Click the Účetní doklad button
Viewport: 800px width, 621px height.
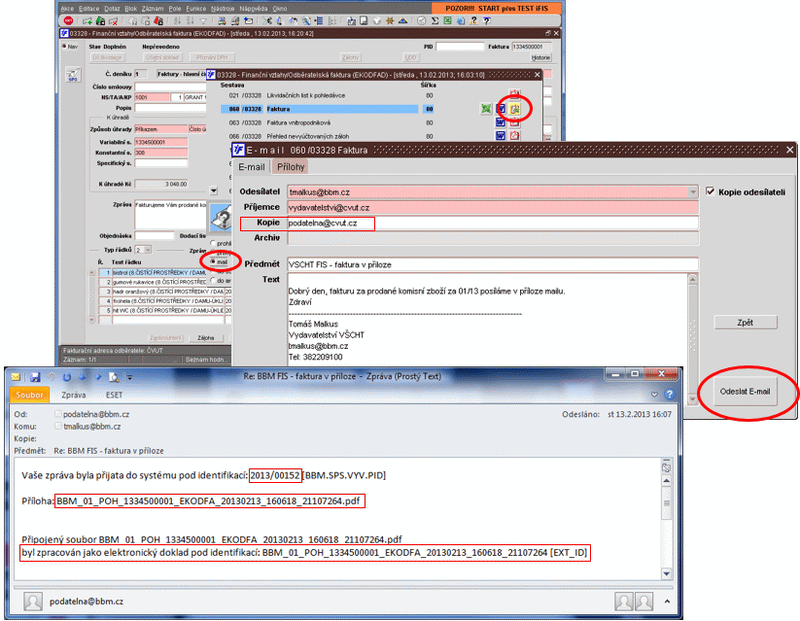click(163, 58)
